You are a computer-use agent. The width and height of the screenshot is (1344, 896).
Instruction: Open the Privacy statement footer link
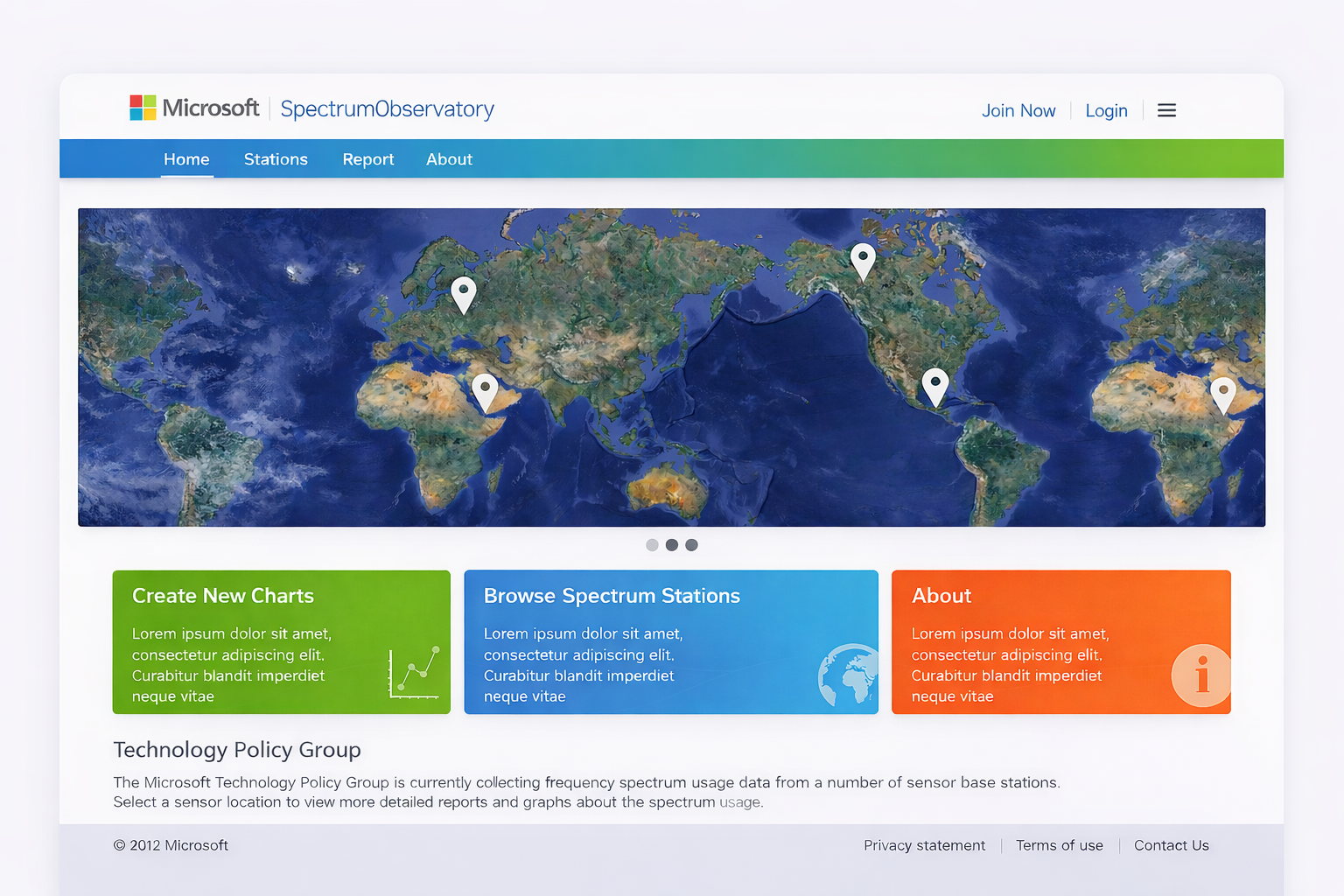(x=924, y=845)
